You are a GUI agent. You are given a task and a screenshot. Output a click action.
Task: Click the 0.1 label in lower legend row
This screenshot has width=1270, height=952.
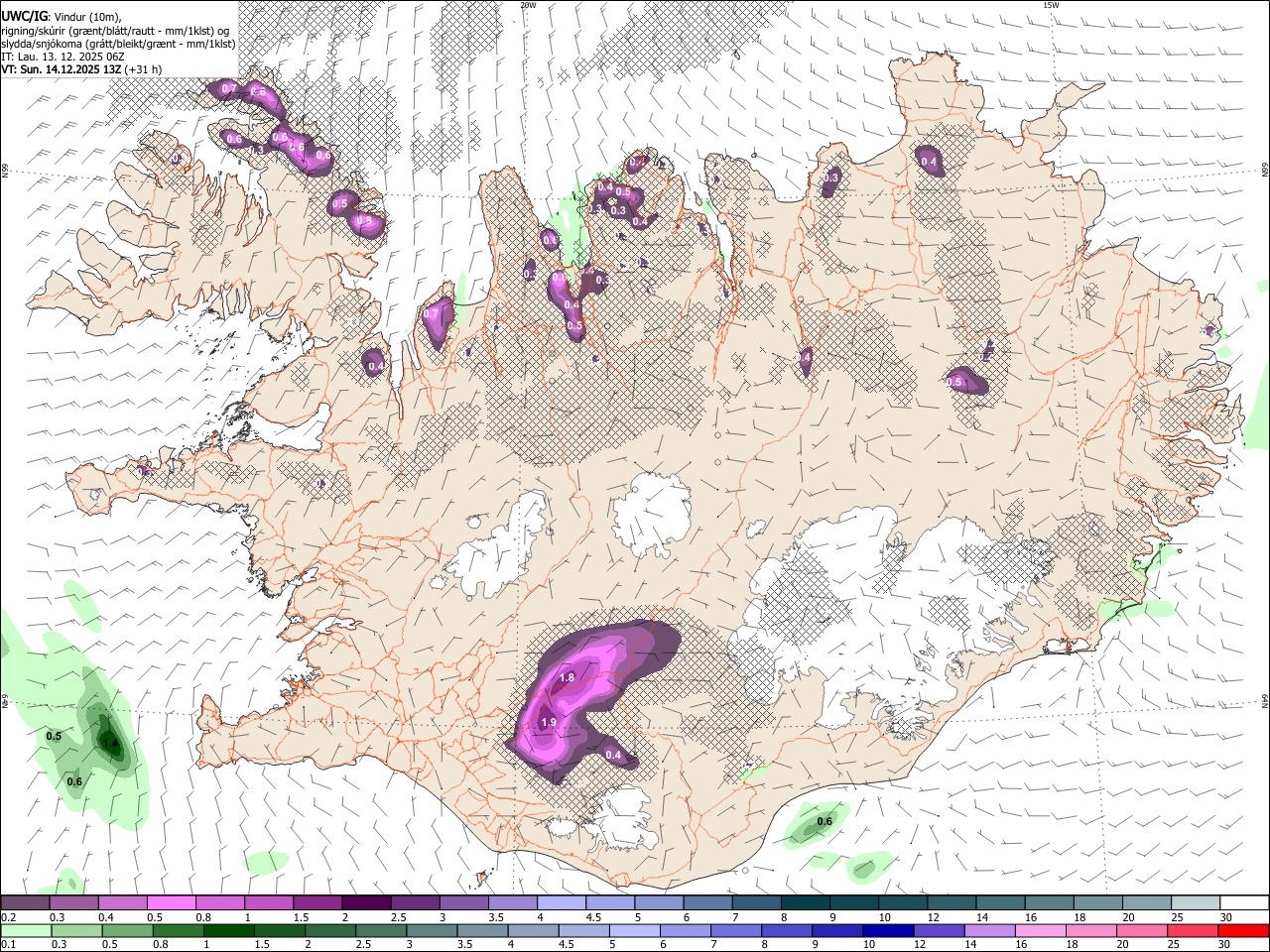click(8, 945)
